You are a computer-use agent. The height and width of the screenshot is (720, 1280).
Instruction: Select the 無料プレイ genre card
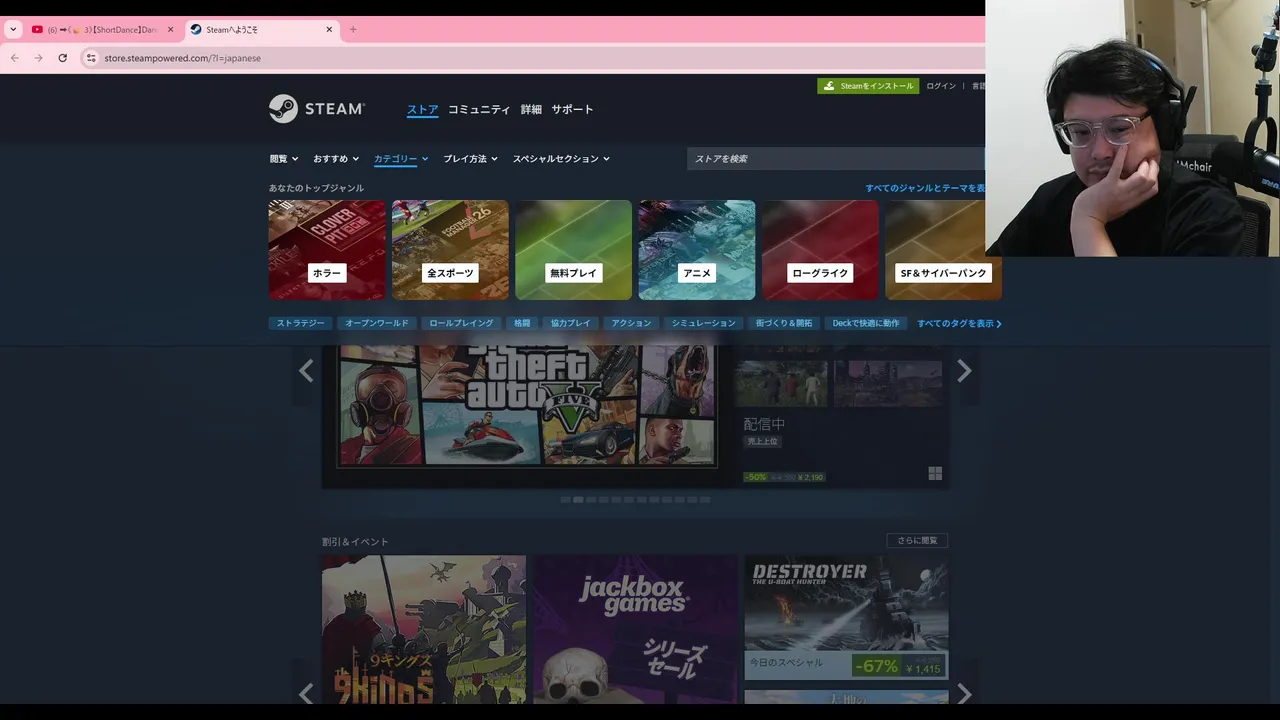(x=573, y=250)
